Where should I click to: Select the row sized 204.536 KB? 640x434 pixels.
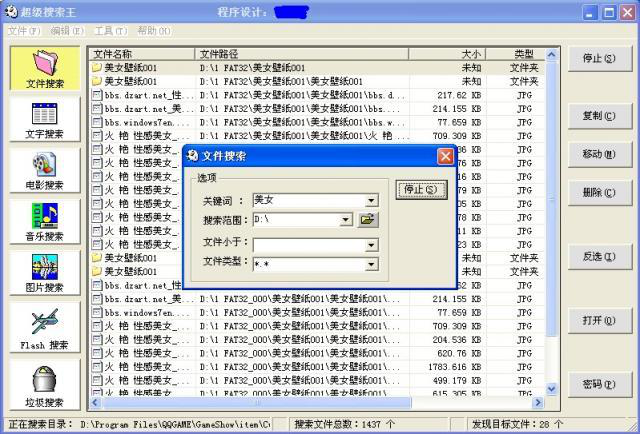point(317,340)
